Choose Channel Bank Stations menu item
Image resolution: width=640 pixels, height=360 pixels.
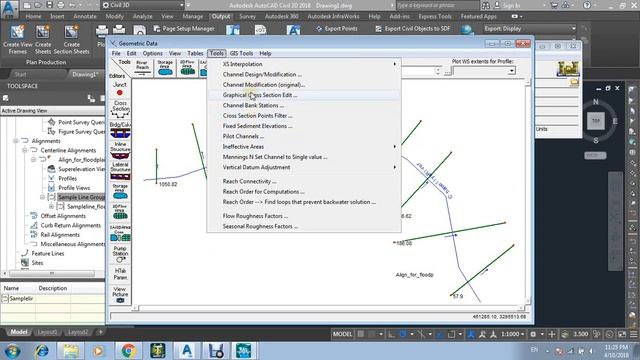pos(304,105)
